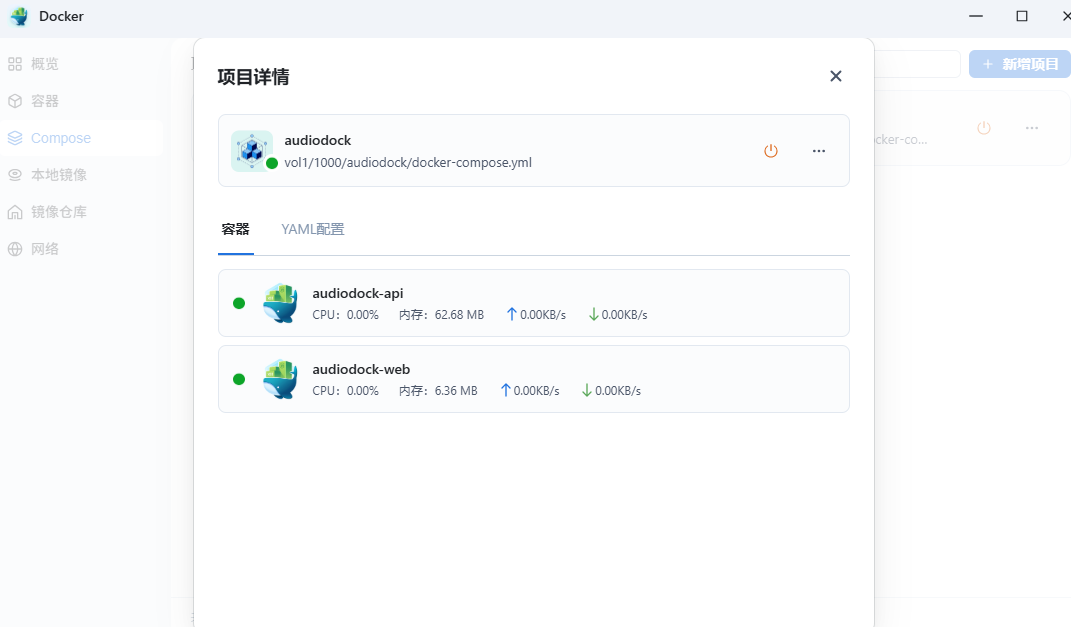Open the 概览 (Overview) section in sidebar
The height and width of the screenshot is (627, 1071).
(x=44, y=63)
